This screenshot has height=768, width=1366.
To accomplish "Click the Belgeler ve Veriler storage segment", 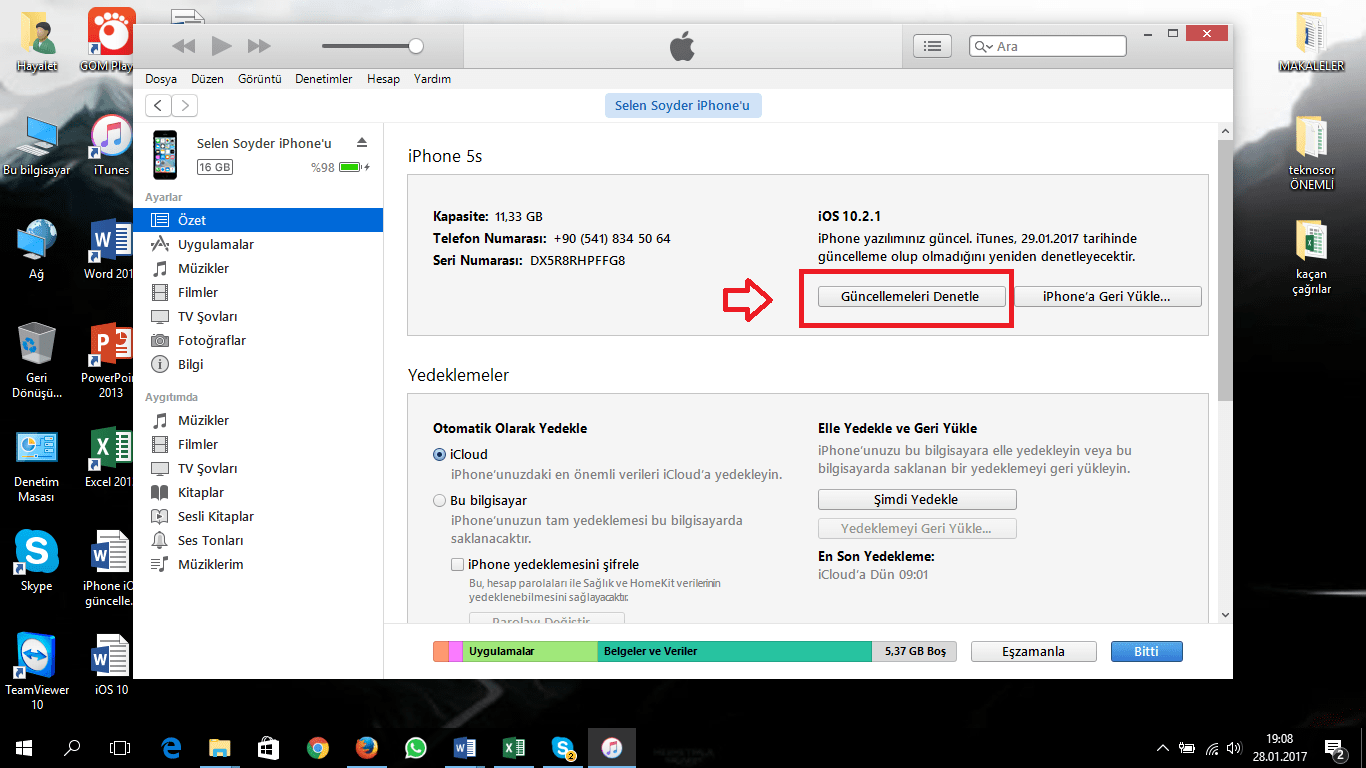I will click(x=735, y=651).
